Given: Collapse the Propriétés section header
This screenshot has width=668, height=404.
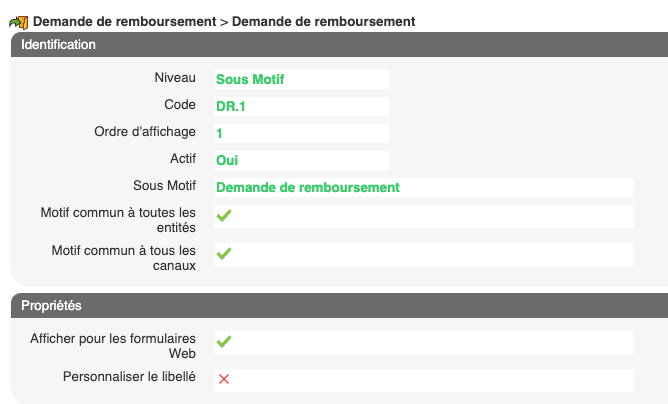Looking at the screenshot, I should tap(52, 305).
